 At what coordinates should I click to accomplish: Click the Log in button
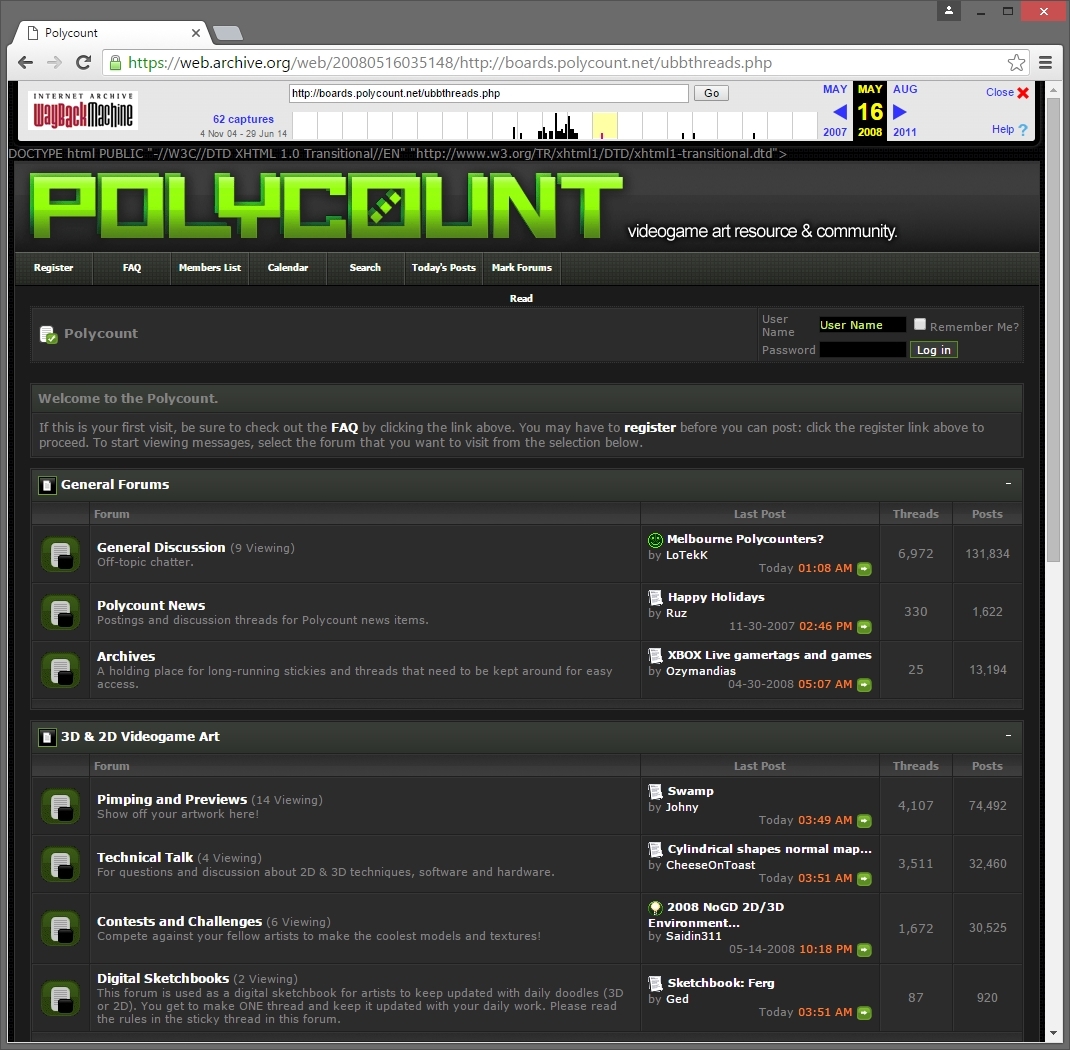click(x=934, y=350)
